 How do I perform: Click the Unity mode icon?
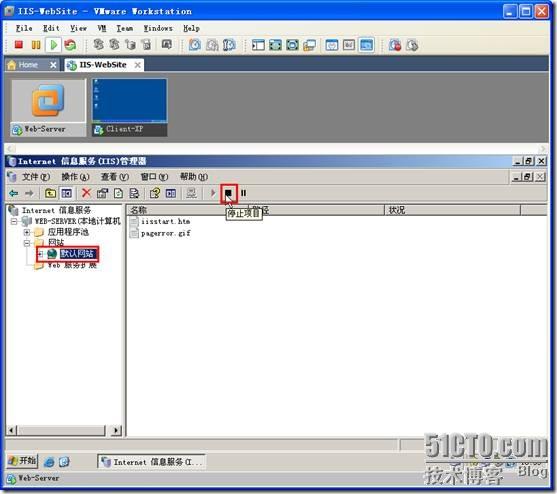tap(309, 45)
